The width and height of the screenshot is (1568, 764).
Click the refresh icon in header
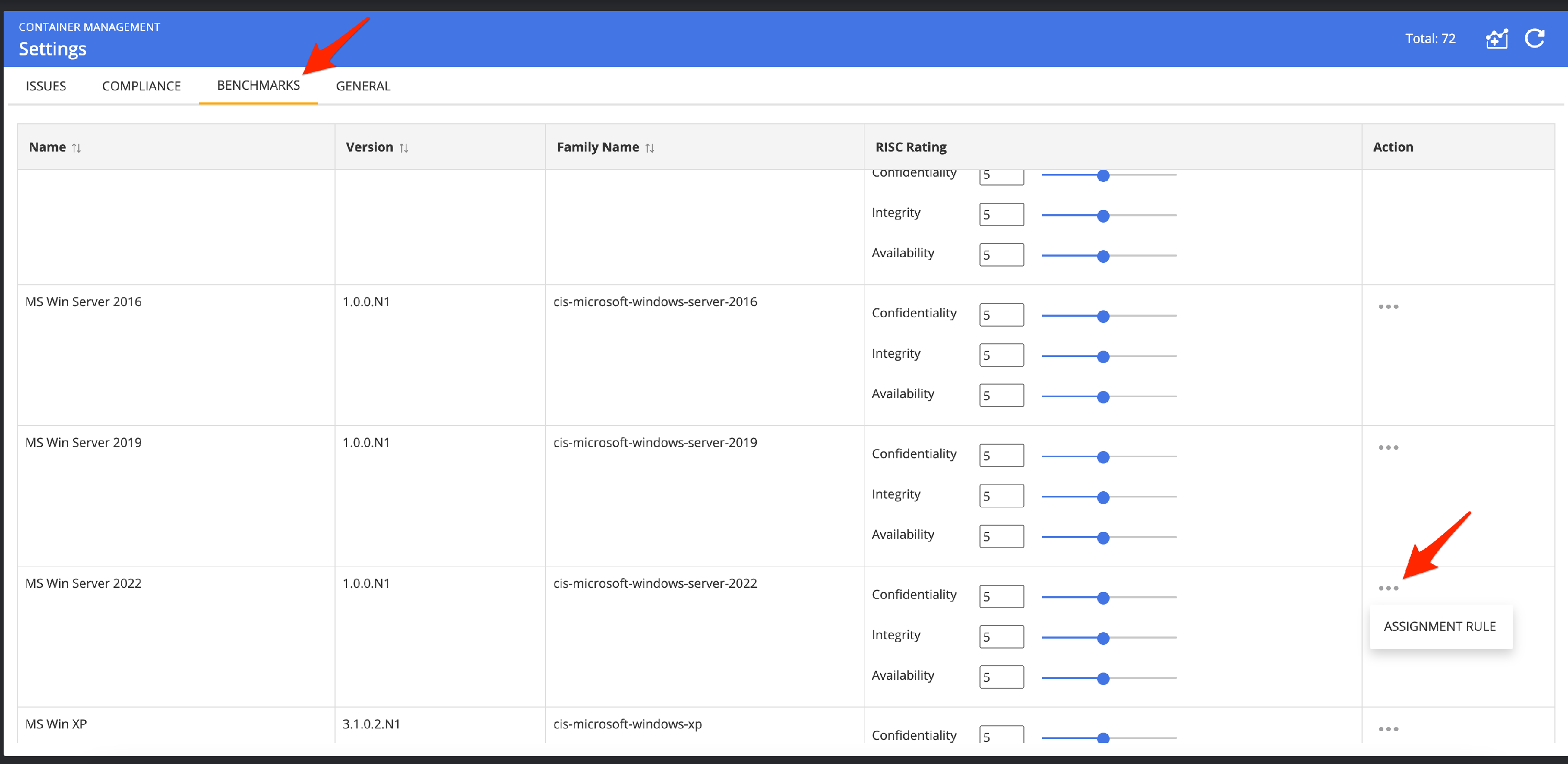[1535, 38]
